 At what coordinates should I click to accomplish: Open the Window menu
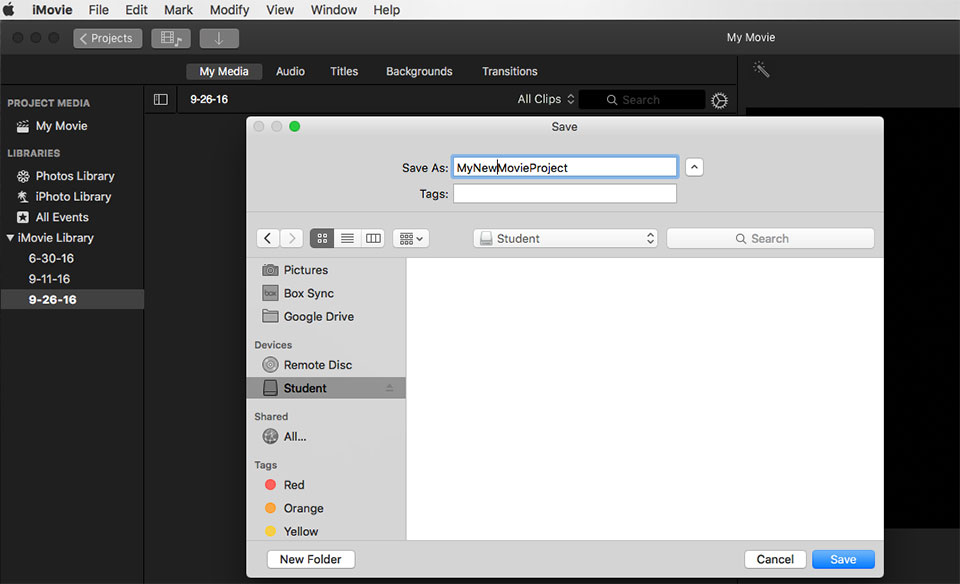(x=334, y=10)
